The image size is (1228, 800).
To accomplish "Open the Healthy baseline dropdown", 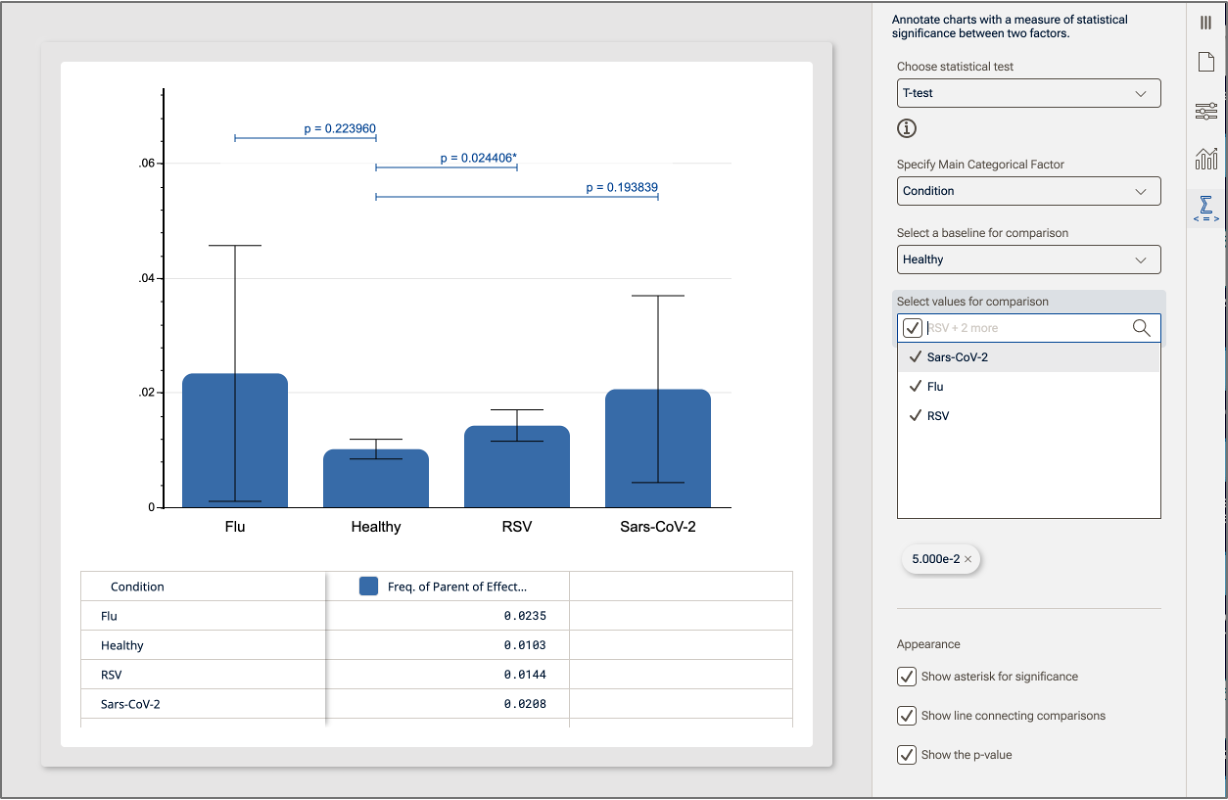I will coord(1028,259).
